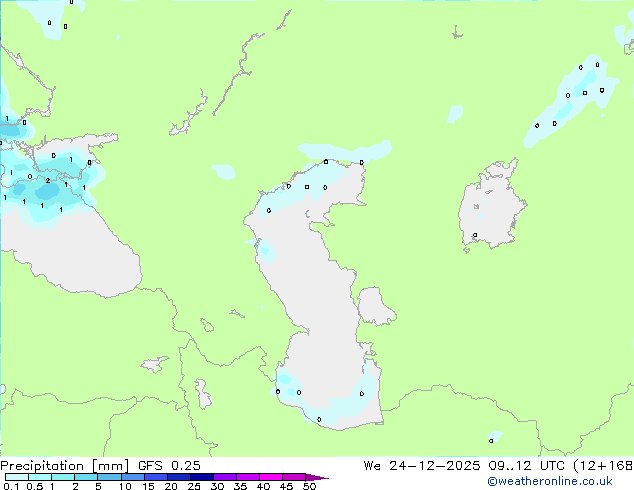Click the date '24-12-2025' in the caption

(x=435, y=466)
